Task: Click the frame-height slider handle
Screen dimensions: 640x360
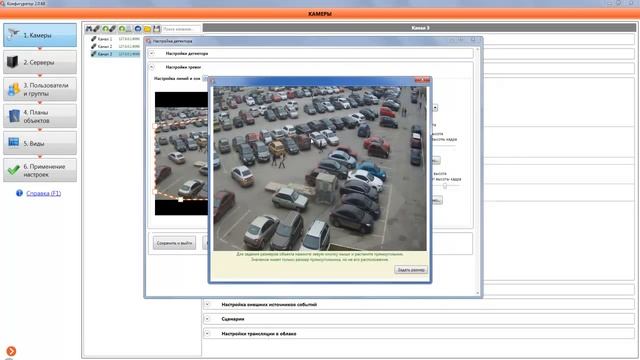Action: (445, 186)
